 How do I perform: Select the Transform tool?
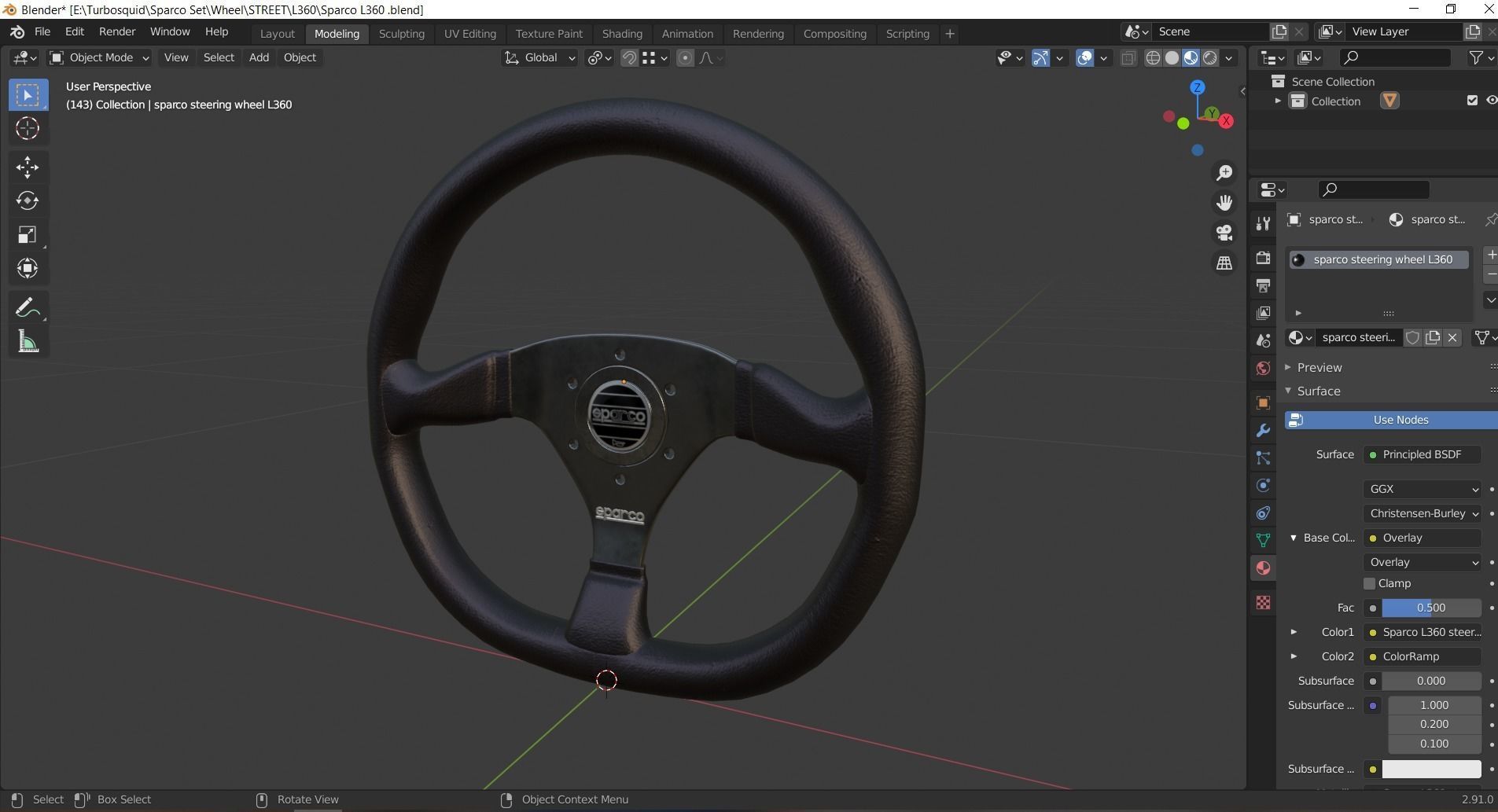click(28, 268)
